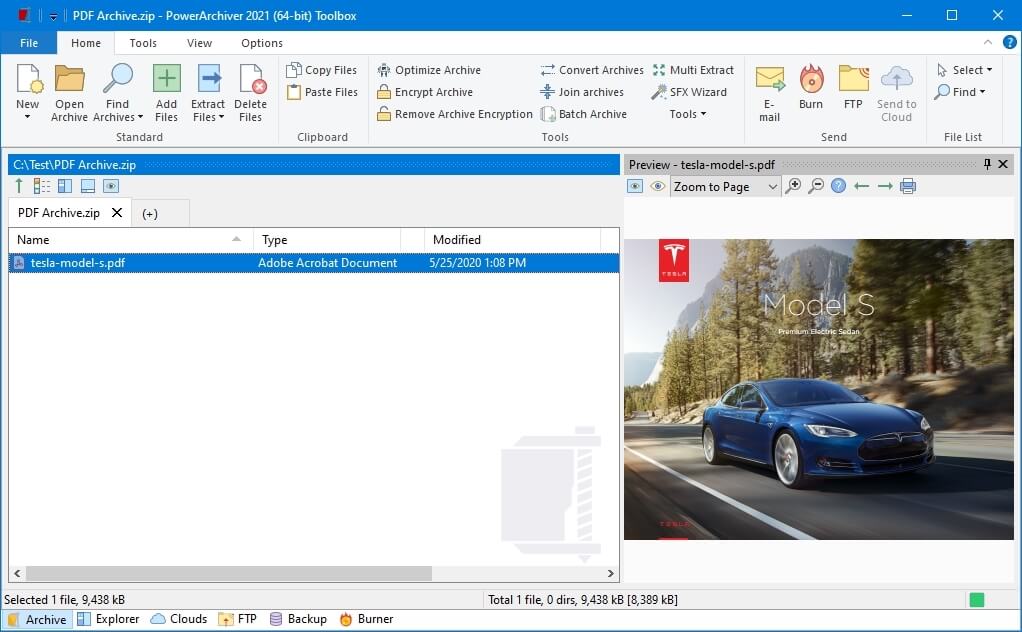Open the Find dropdown in File List
1022x632 pixels.
[x=960, y=92]
